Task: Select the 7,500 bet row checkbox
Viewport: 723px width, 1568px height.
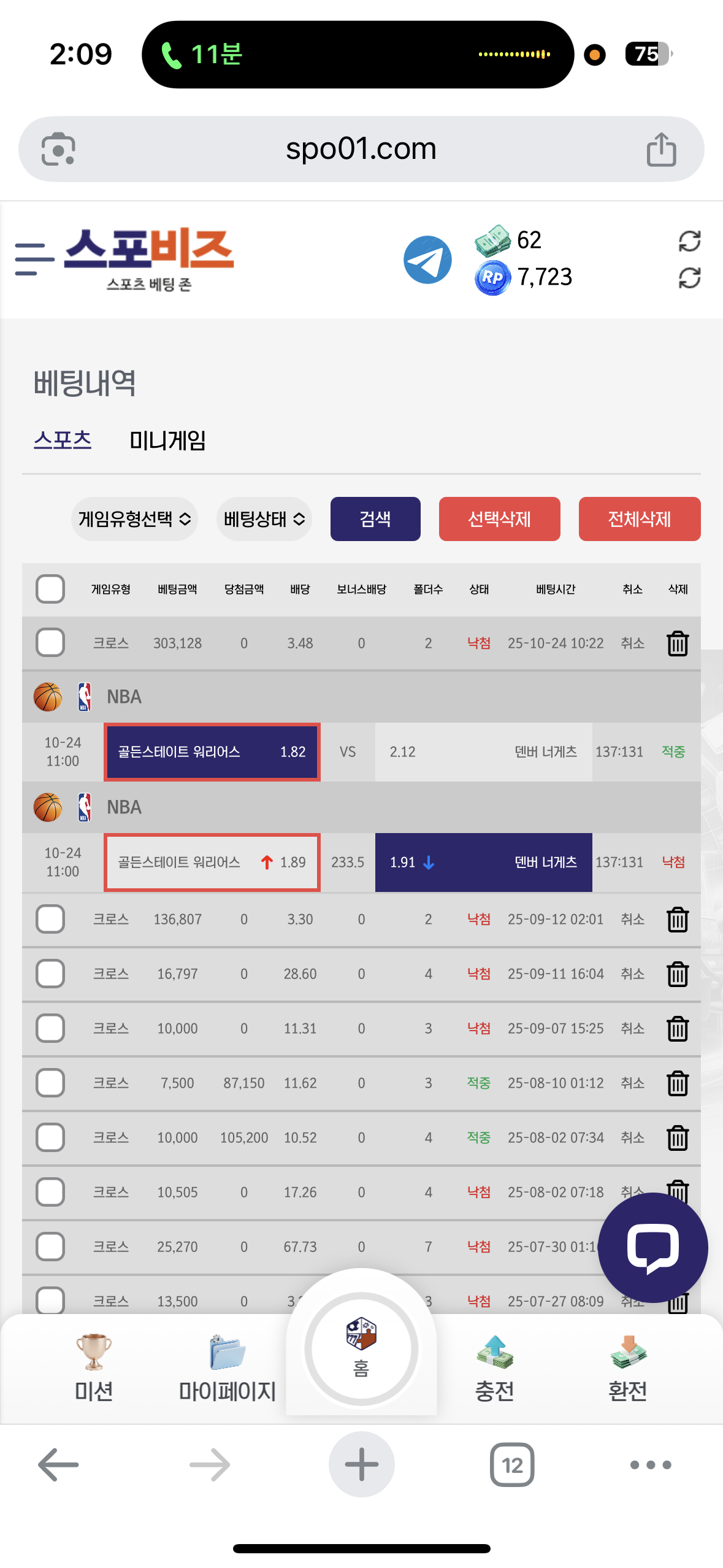Action: click(50, 1083)
